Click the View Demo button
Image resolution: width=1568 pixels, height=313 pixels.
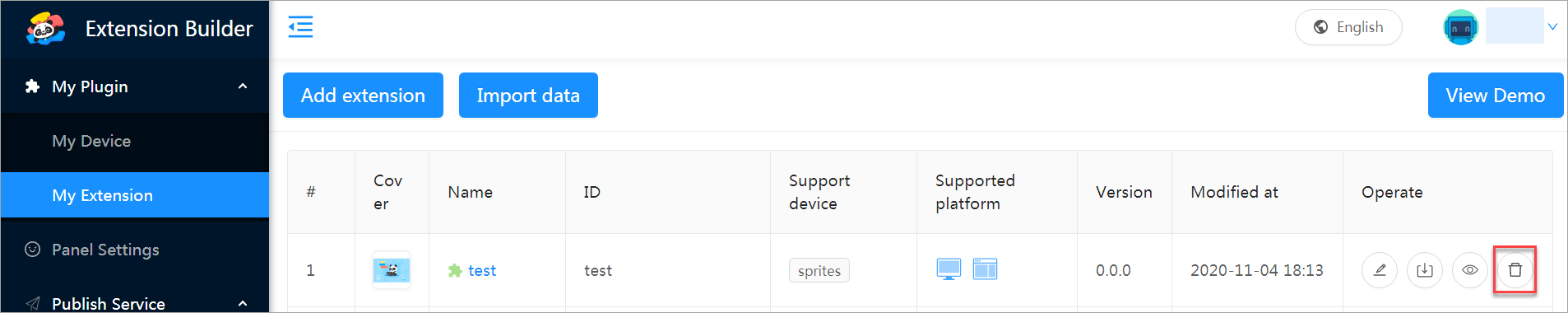(x=1496, y=96)
